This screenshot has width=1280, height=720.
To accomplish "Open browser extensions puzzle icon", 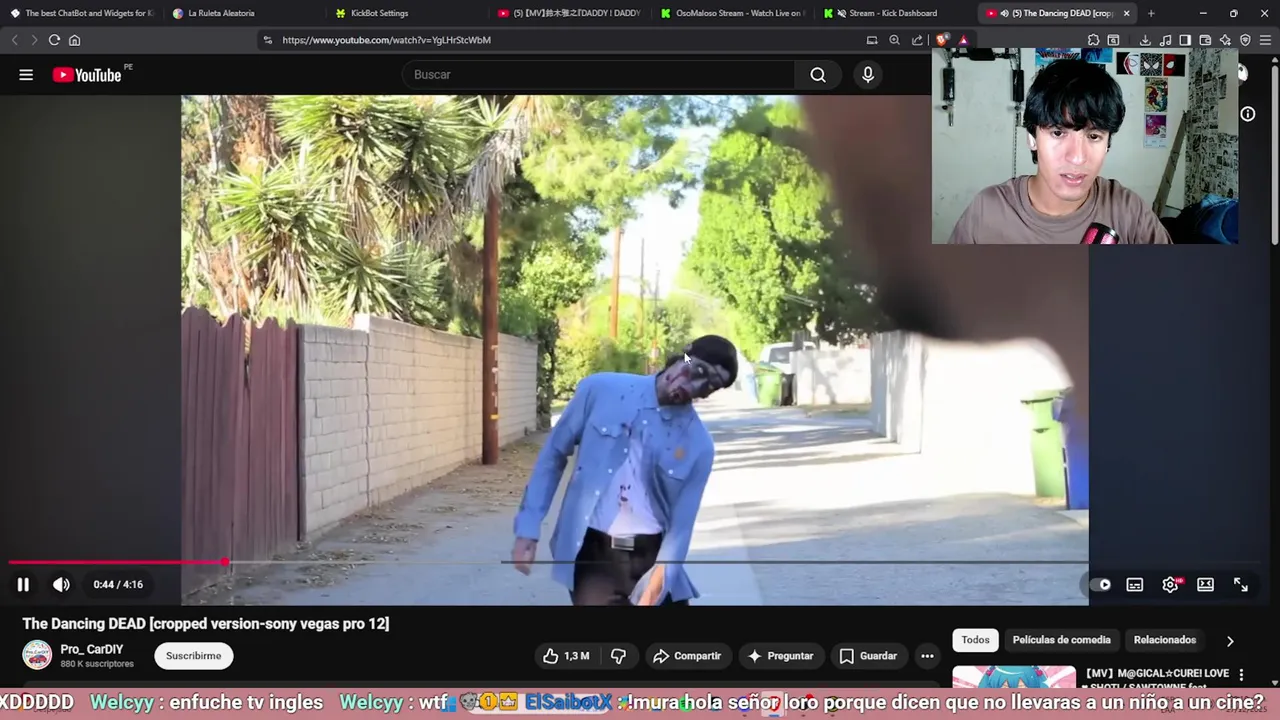I will [x=1093, y=40].
